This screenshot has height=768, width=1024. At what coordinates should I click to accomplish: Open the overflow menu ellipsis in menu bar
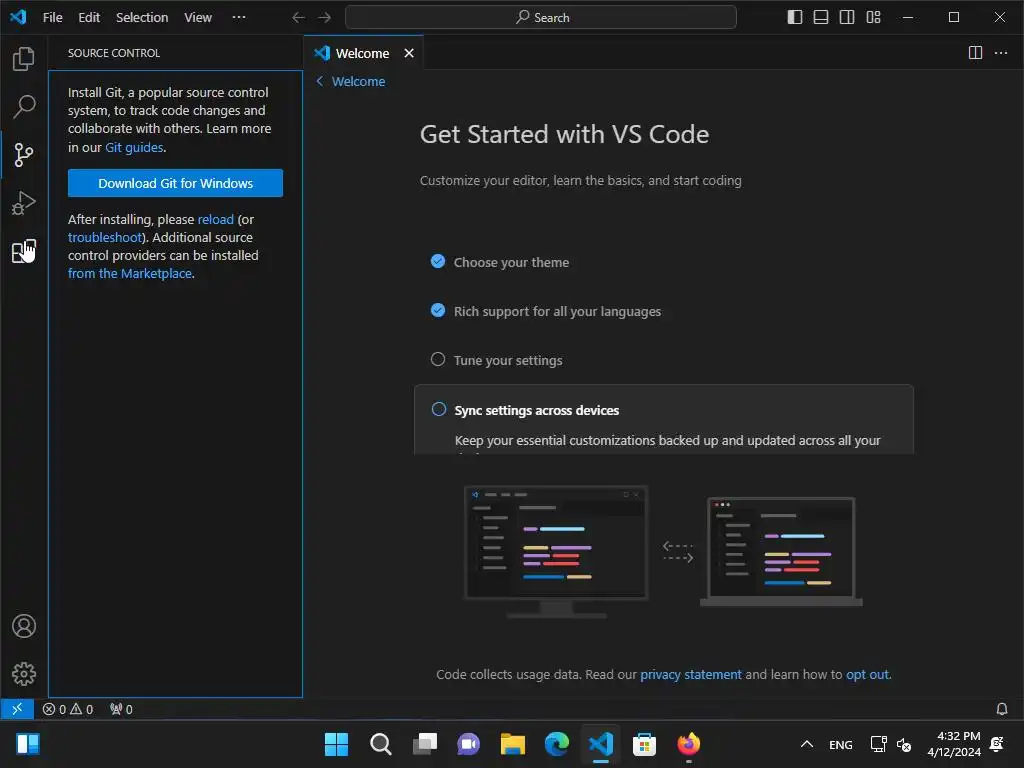point(239,18)
